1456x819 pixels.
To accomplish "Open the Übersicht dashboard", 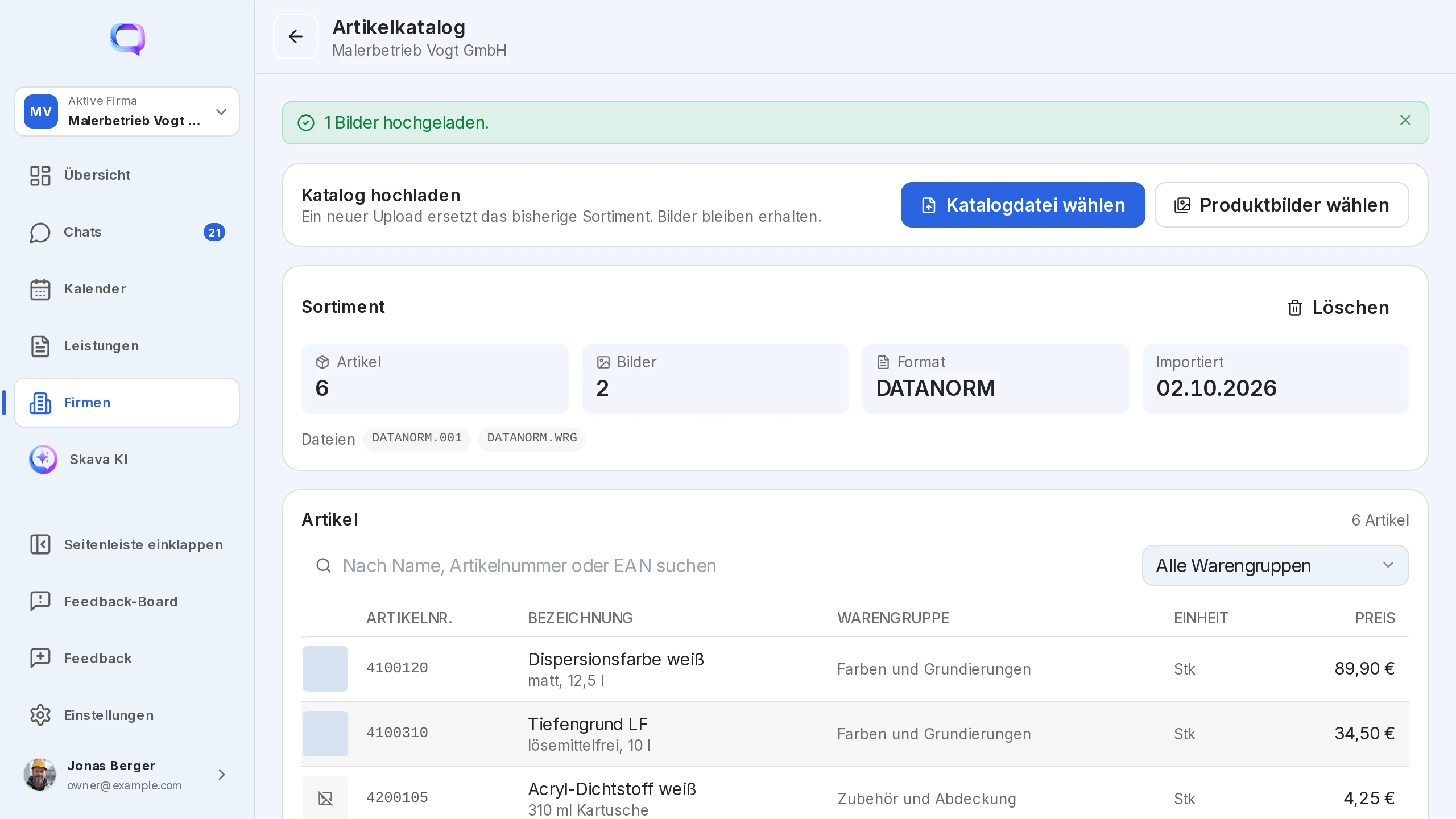I will pos(127,175).
